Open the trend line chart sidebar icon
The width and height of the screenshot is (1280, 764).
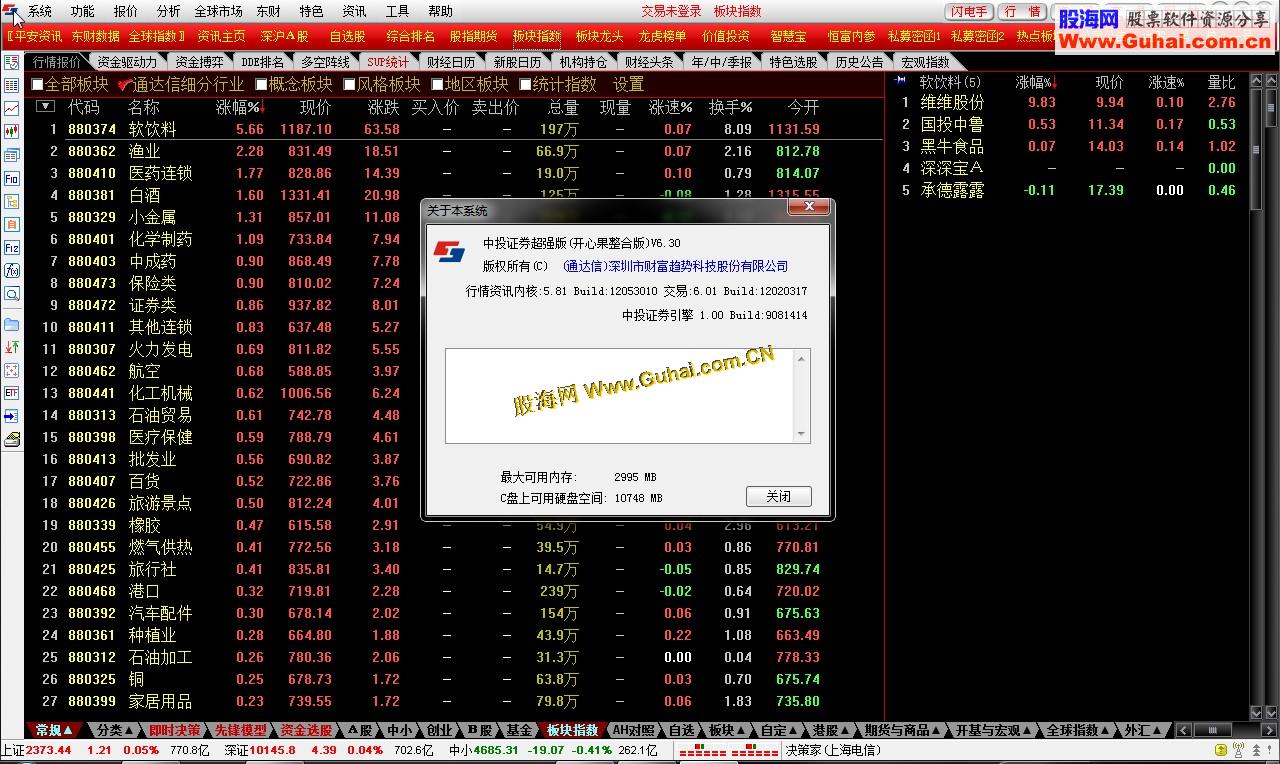(x=12, y=108)
